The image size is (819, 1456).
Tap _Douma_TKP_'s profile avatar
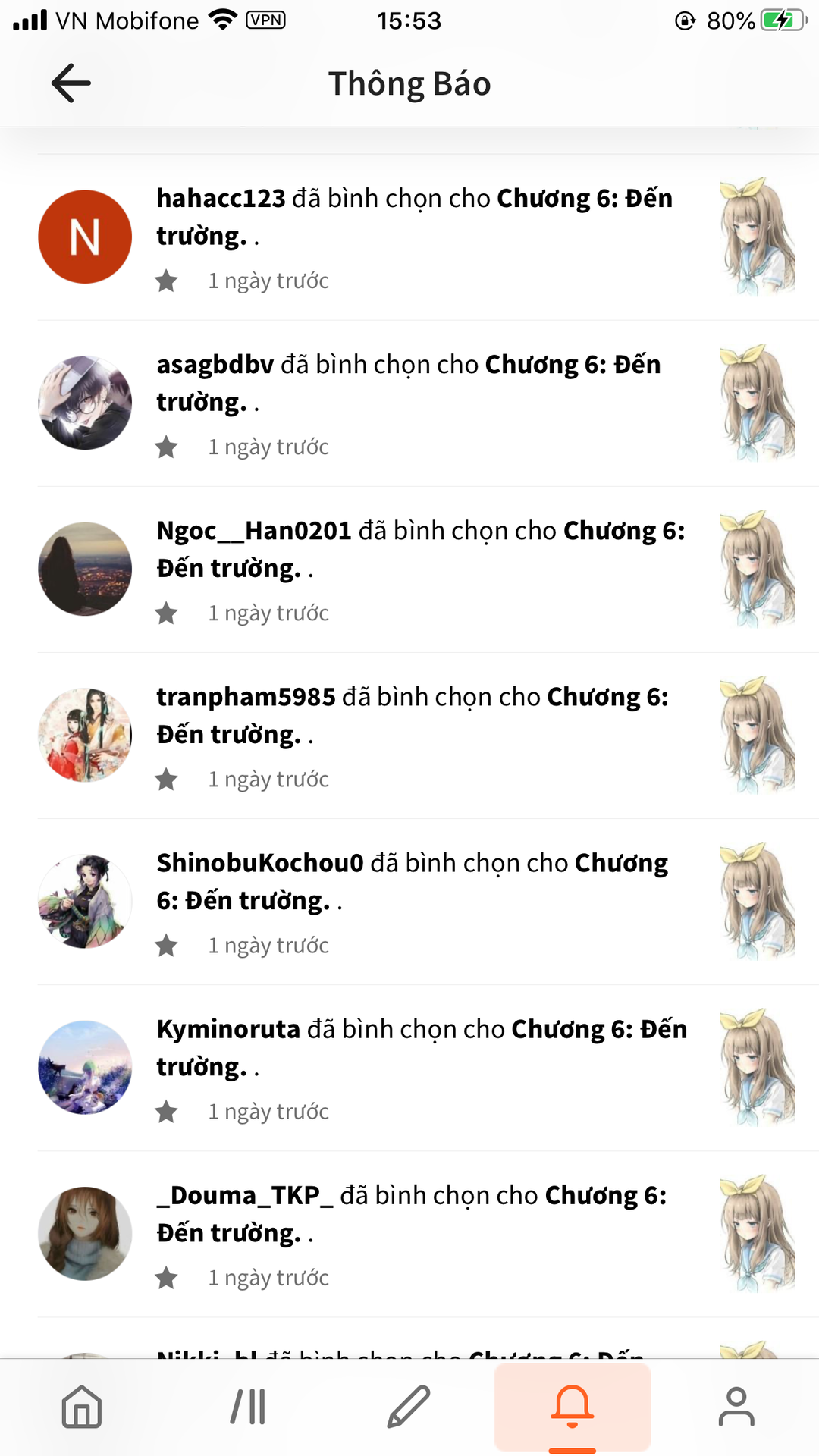(85, 1233)
